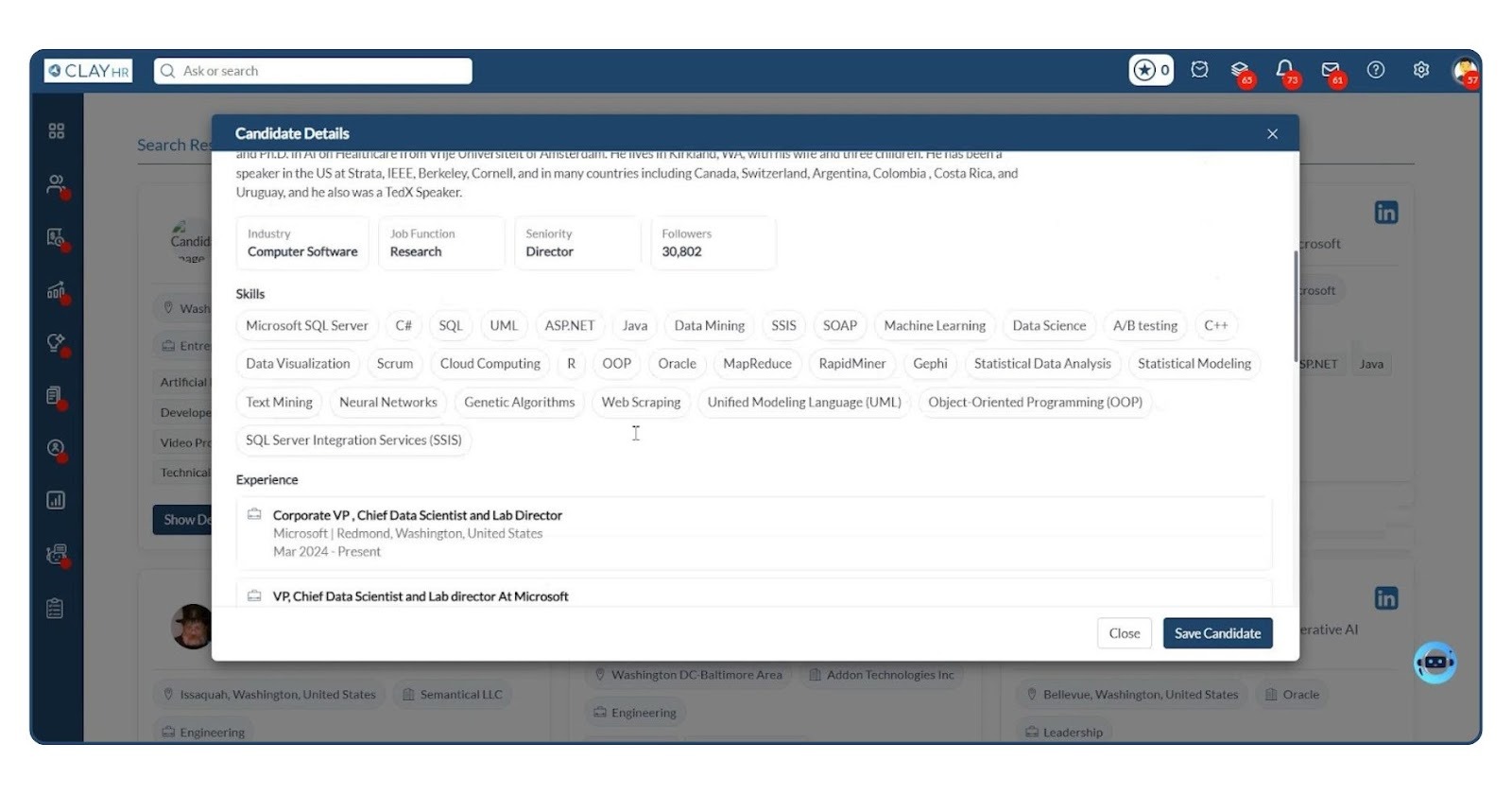Click the Semantical LLC tag in background
The height and width of the screenshot is (794, 1512).
[453, 695]
